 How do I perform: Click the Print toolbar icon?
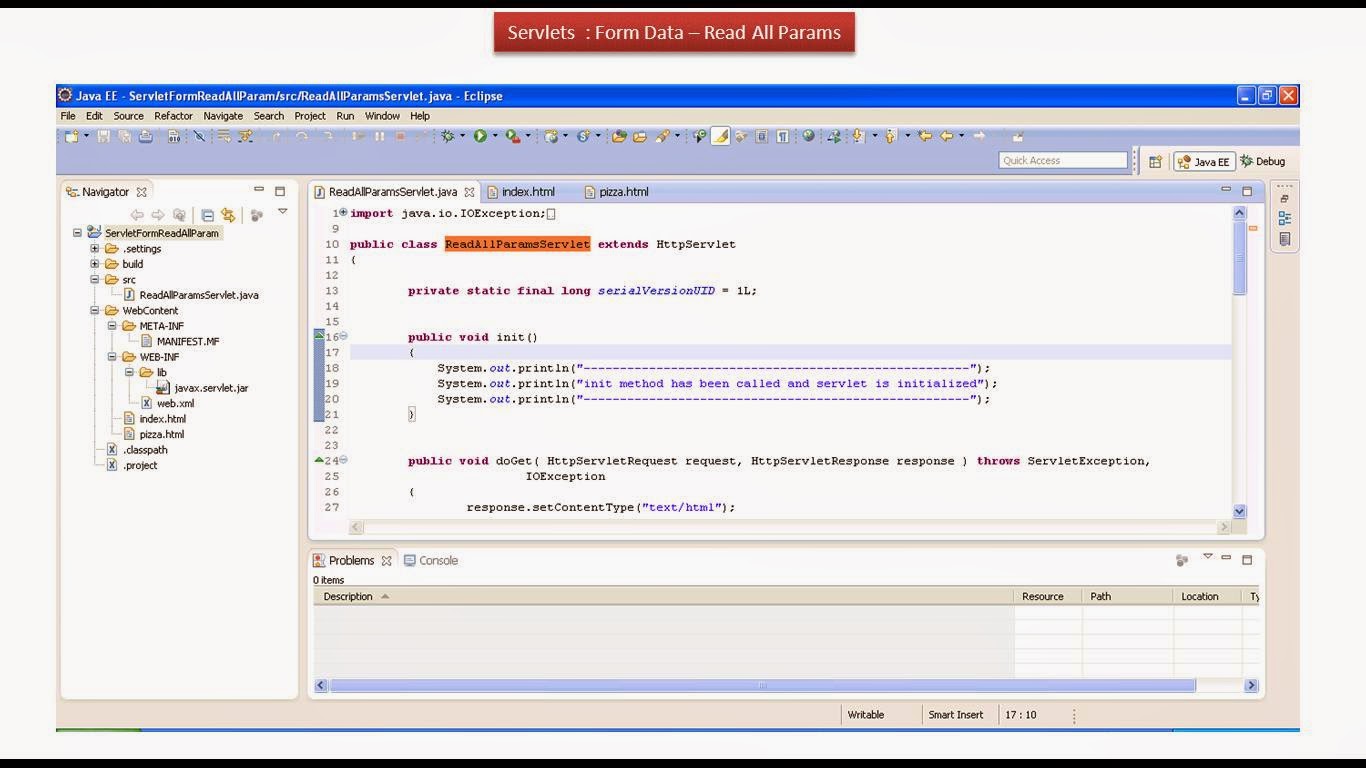tap(146, 137)
